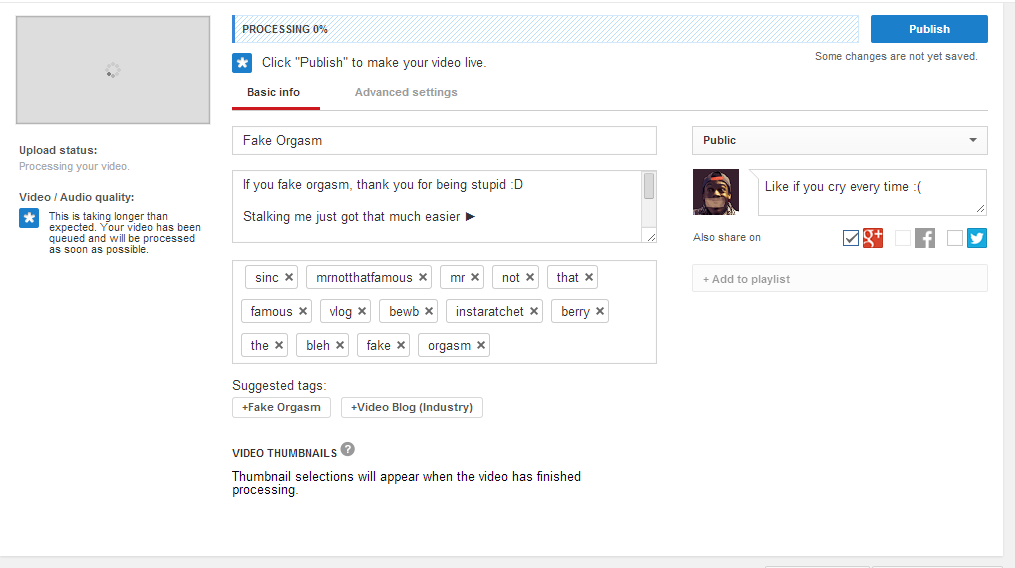This screenshot has height=568, width=1015.
Task: Remove the "that" tag
Action: (588, 277)
